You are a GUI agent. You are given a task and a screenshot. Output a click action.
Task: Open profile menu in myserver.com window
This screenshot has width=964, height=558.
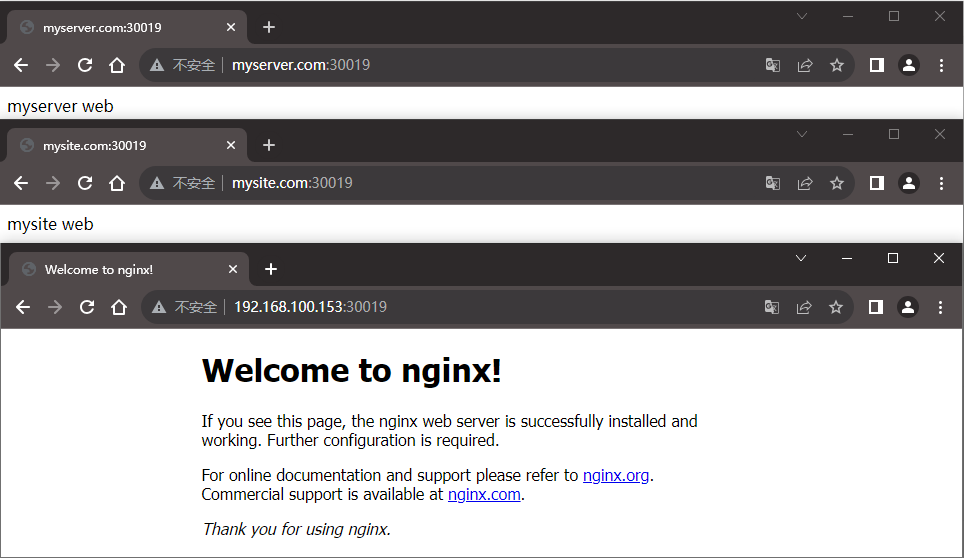[x=909, y=65]
